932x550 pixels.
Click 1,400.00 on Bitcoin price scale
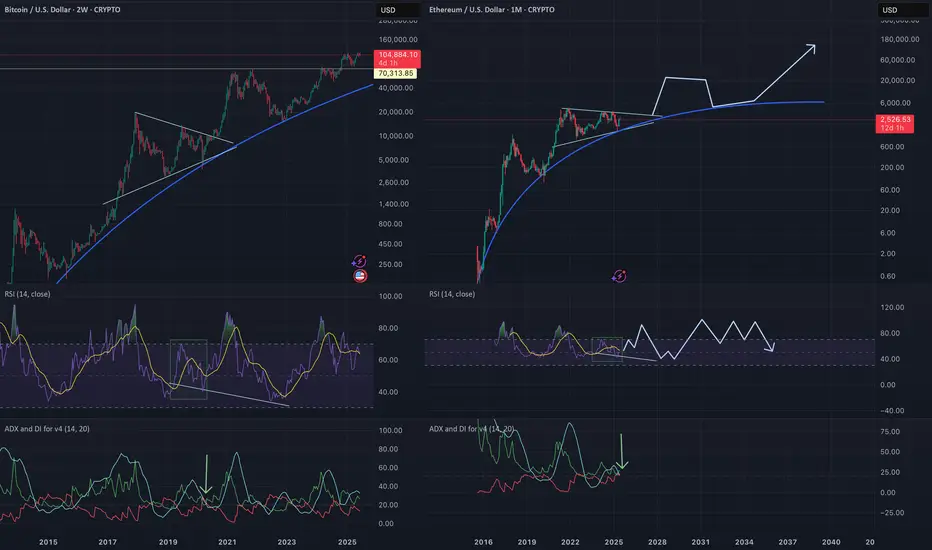click(x=393, y=204)
